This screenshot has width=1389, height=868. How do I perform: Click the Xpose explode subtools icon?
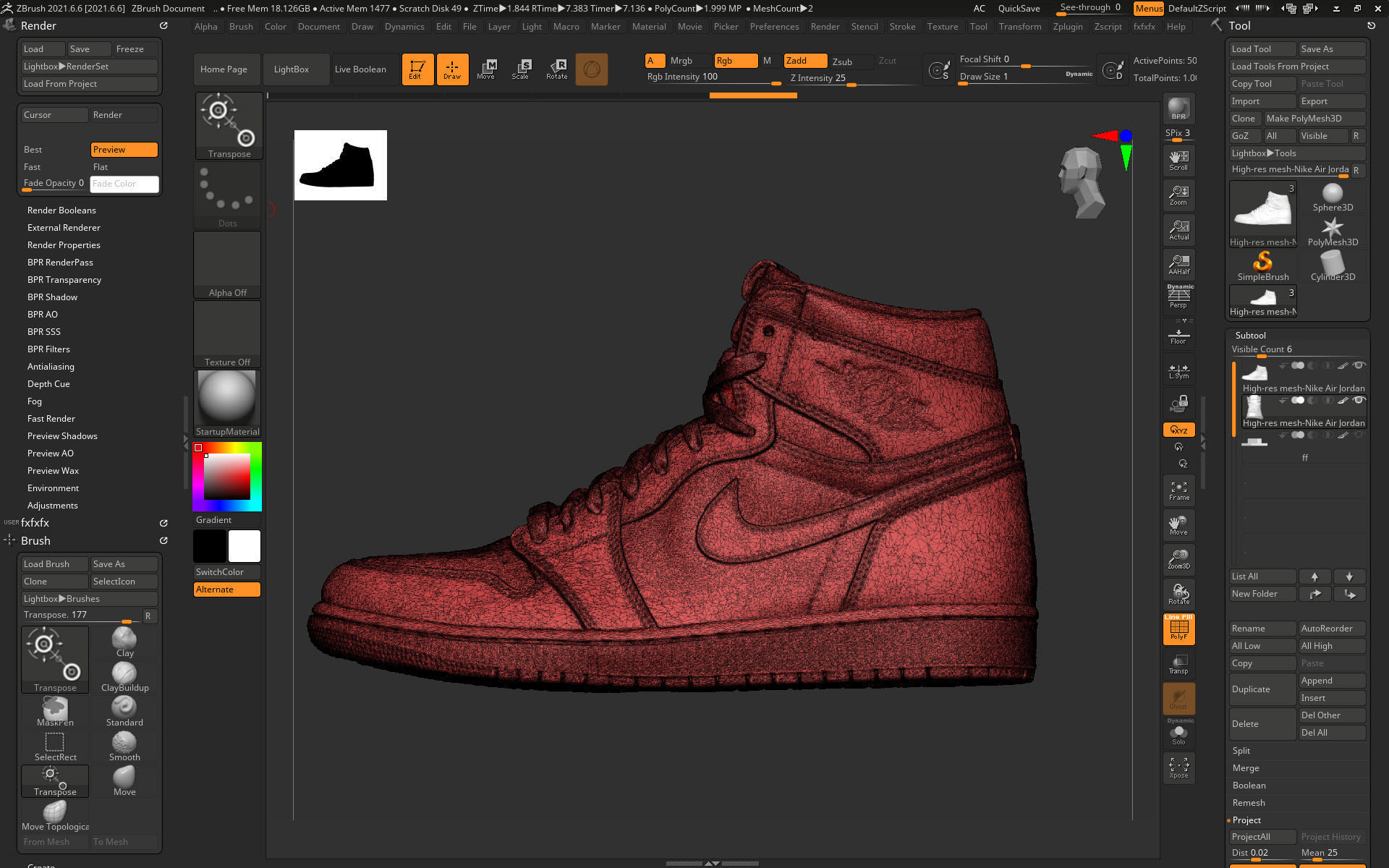pos(1178,768)
